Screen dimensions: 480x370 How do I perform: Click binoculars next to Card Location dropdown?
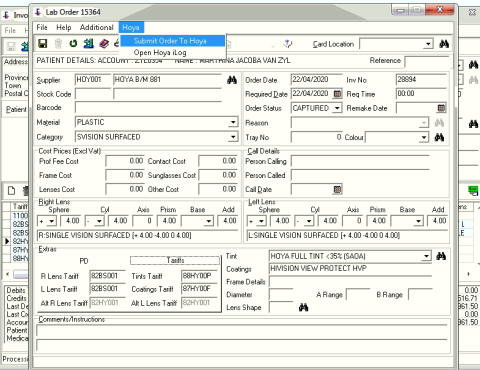(x=444, y=44)
